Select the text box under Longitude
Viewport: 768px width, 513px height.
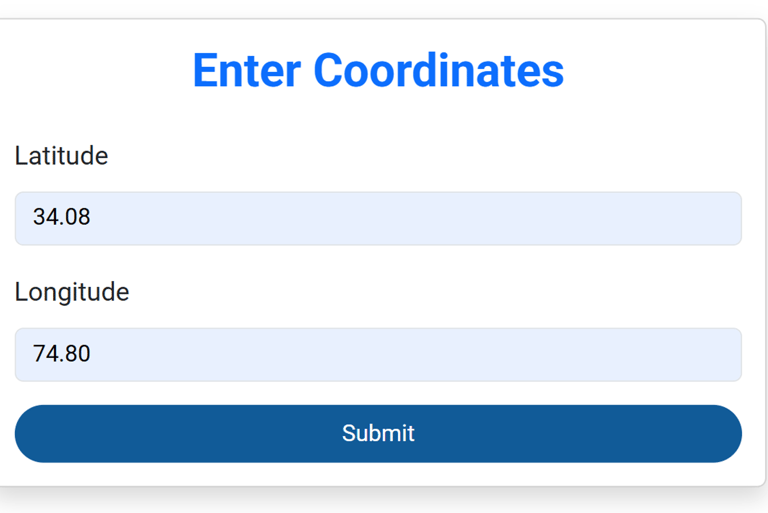pos(378,354)
